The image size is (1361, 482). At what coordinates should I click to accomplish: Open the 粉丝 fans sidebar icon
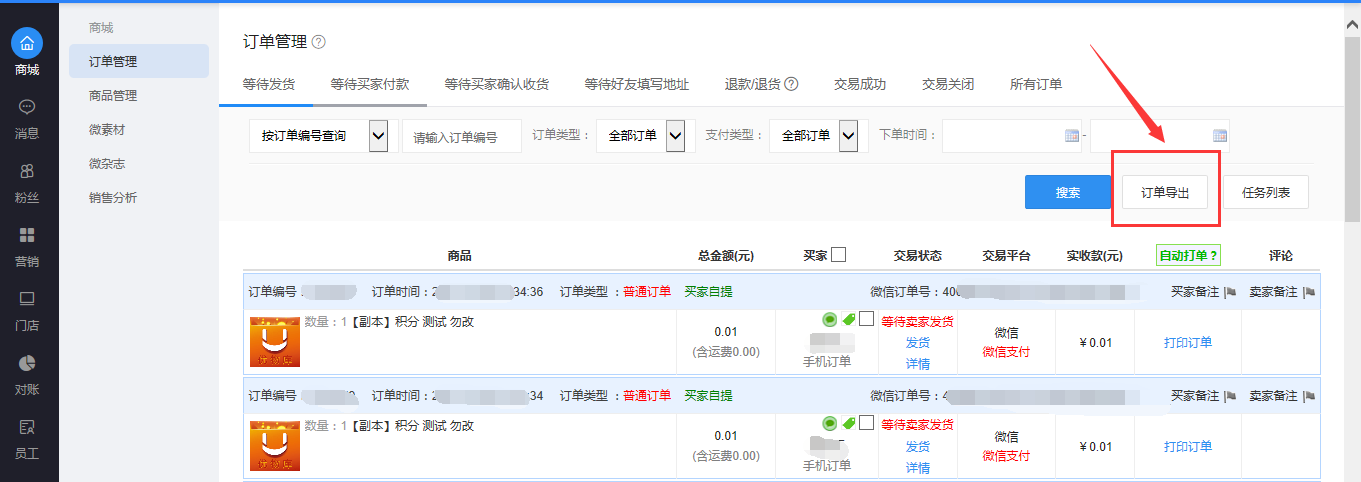pyautogui.click(x=27, y=172)
